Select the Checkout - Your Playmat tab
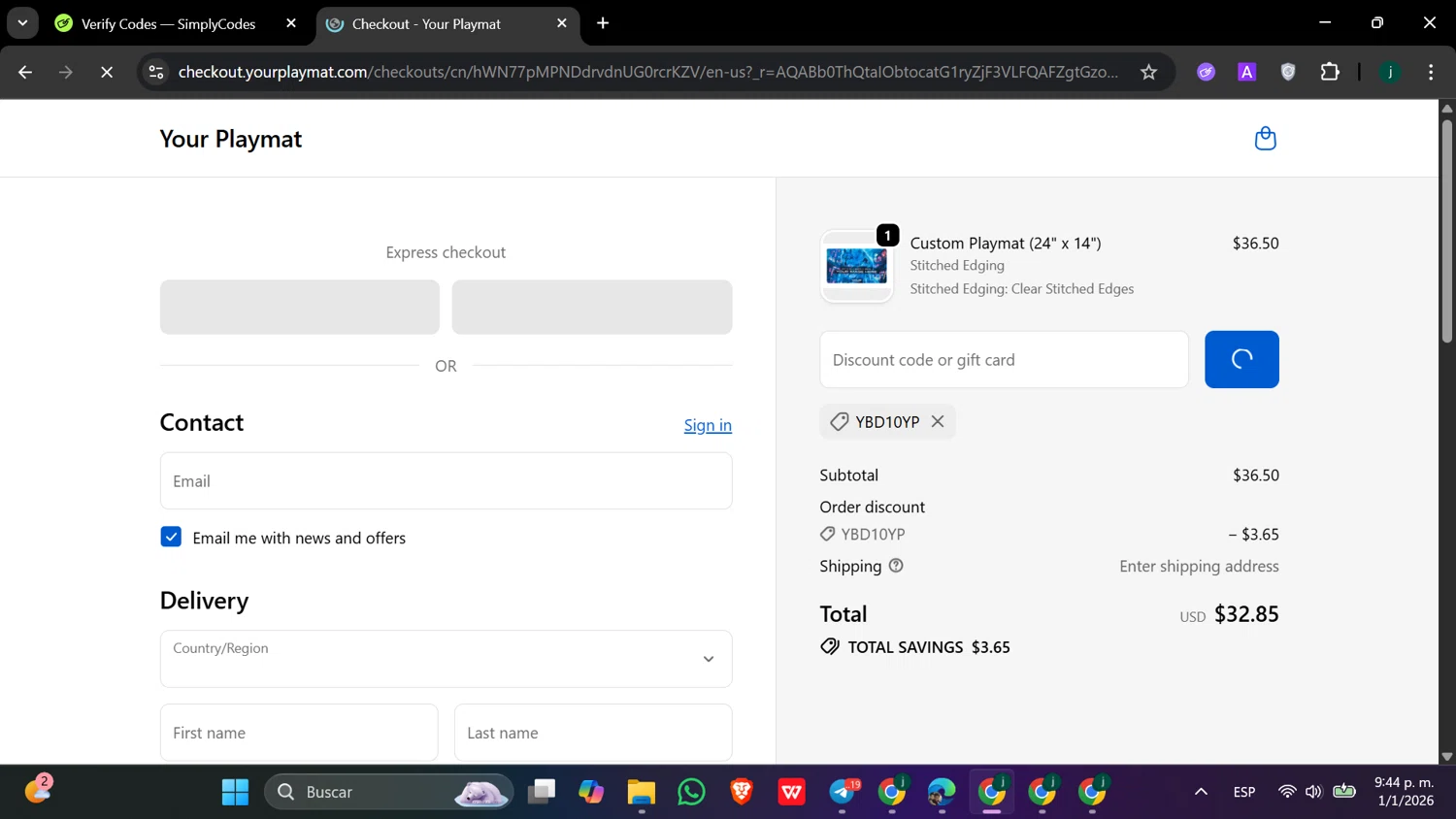Screen dimensions: 1456x819 (x=427, y=24)
